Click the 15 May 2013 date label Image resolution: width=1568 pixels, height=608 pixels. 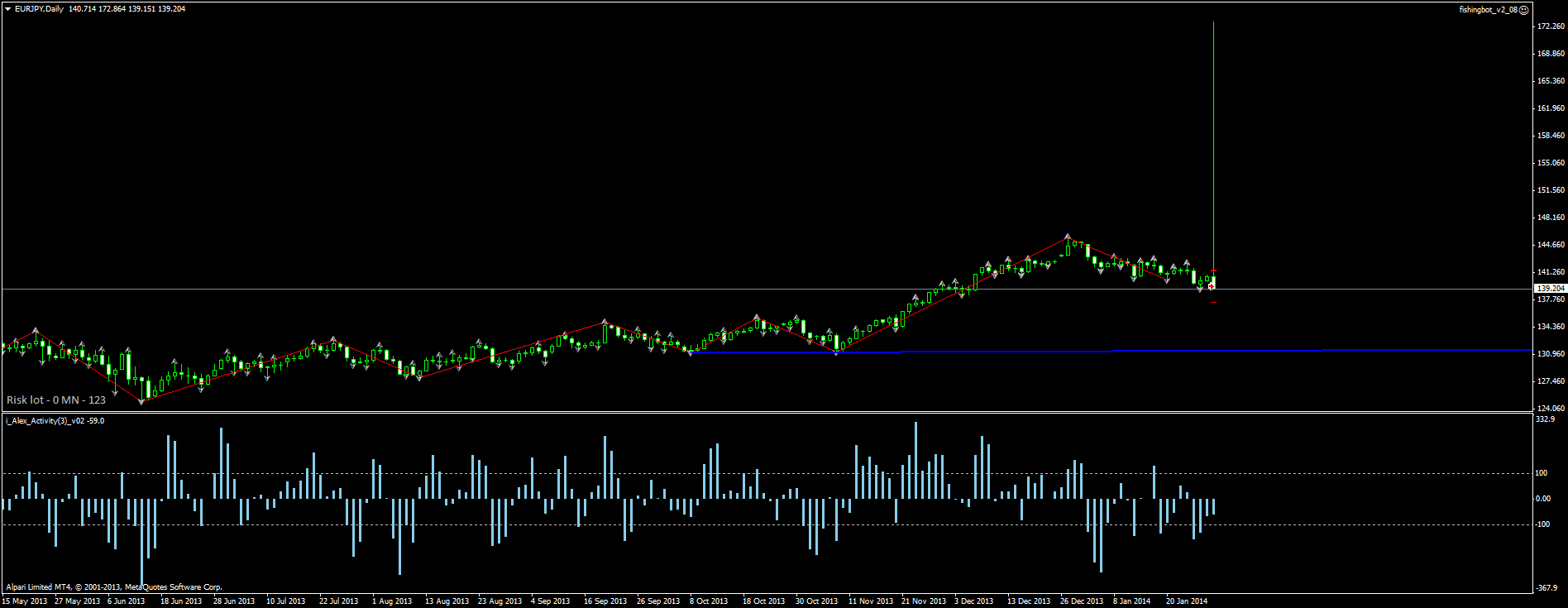tap(25, 601)
